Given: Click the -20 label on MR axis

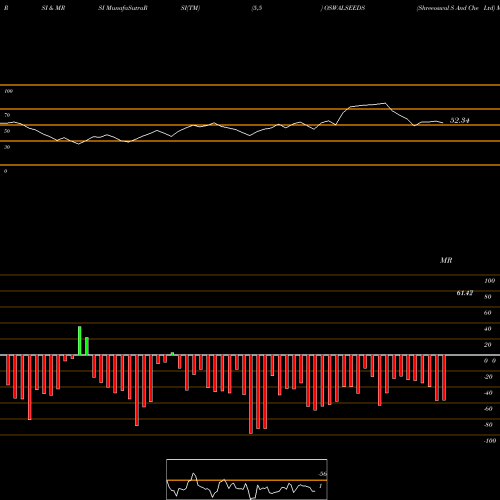Looking at the screenshot, I should pos(488,377).
